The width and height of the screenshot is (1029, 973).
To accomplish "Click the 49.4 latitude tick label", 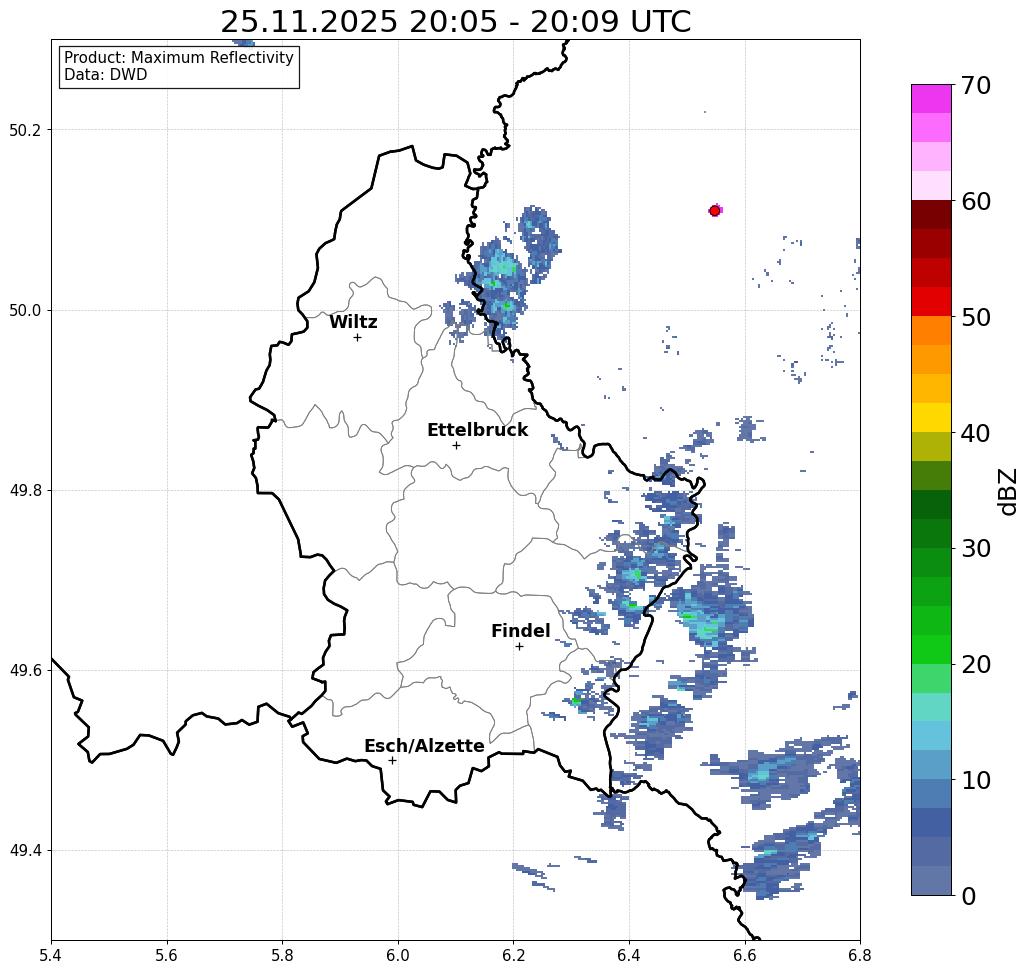I will pos(25,851).
